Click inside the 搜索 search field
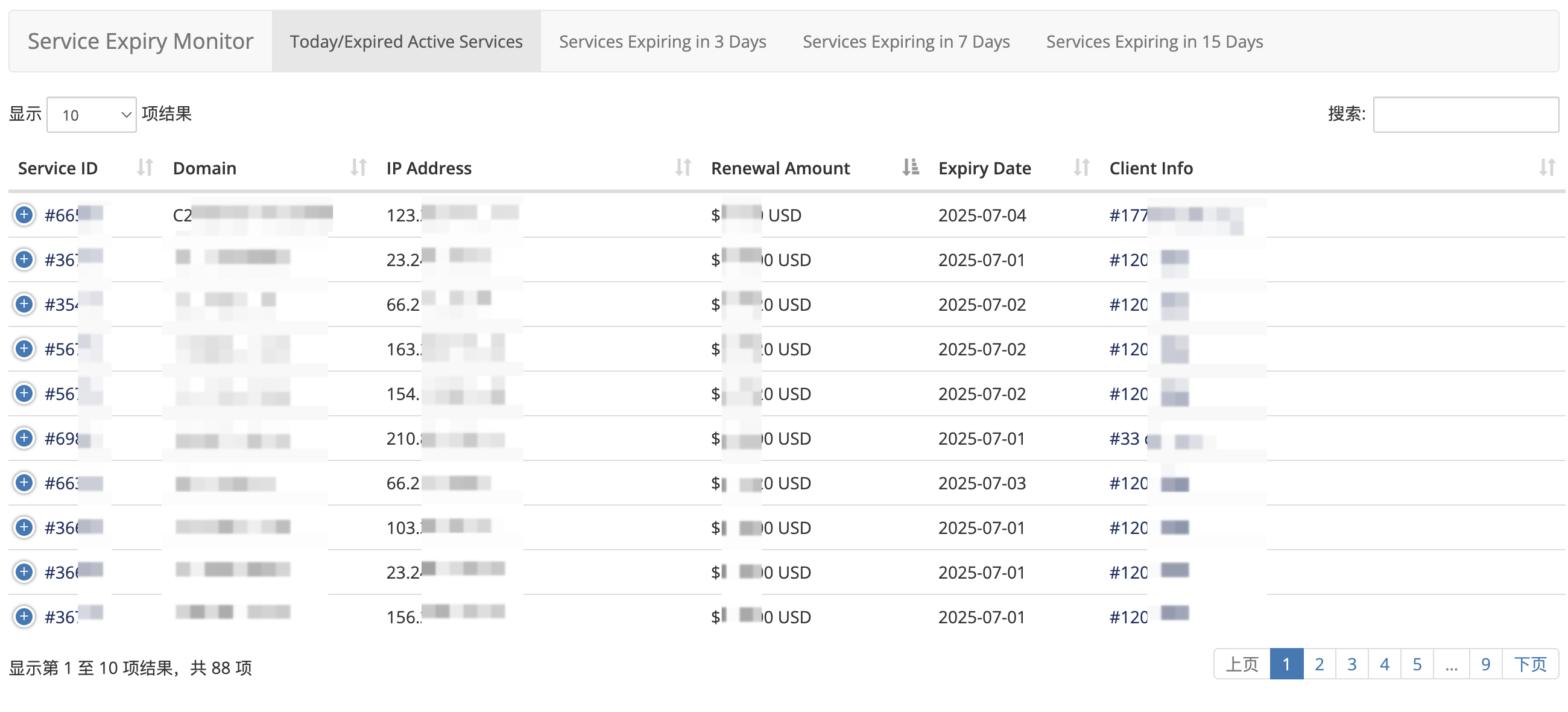The image size is (1568, 712). pos(1465,115)
